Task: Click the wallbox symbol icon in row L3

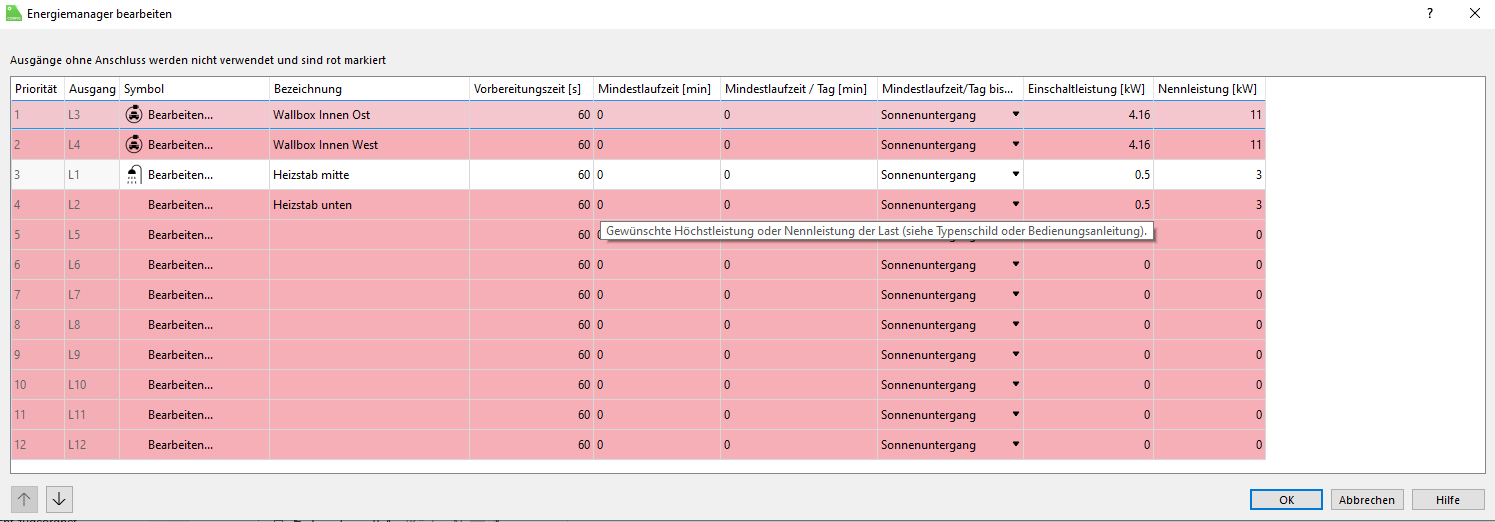Action: 133,115
